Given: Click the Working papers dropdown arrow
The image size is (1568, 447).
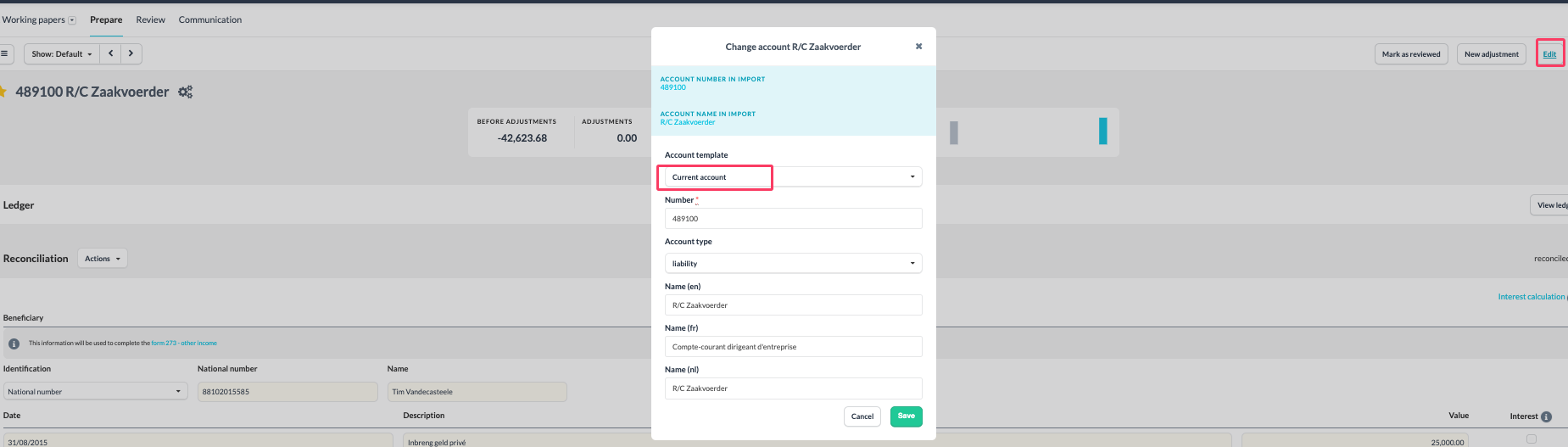Looking at the screenshot, I should pos(72,20).
